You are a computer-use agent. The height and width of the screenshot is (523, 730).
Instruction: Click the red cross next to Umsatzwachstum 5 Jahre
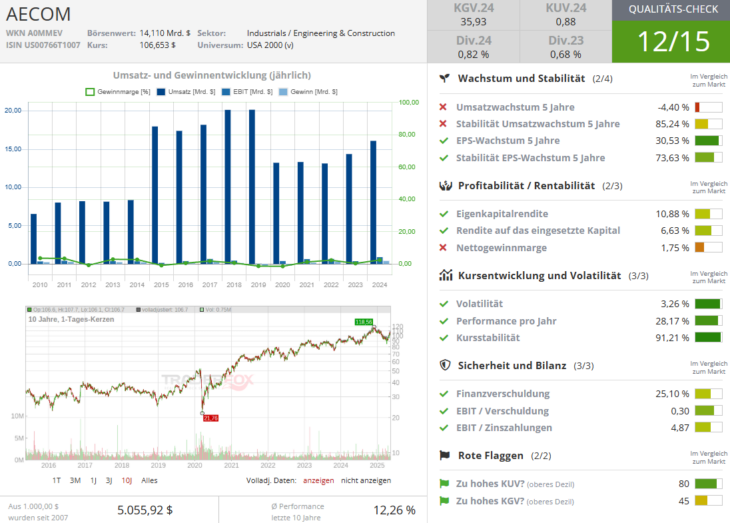(x=443, y=107)
